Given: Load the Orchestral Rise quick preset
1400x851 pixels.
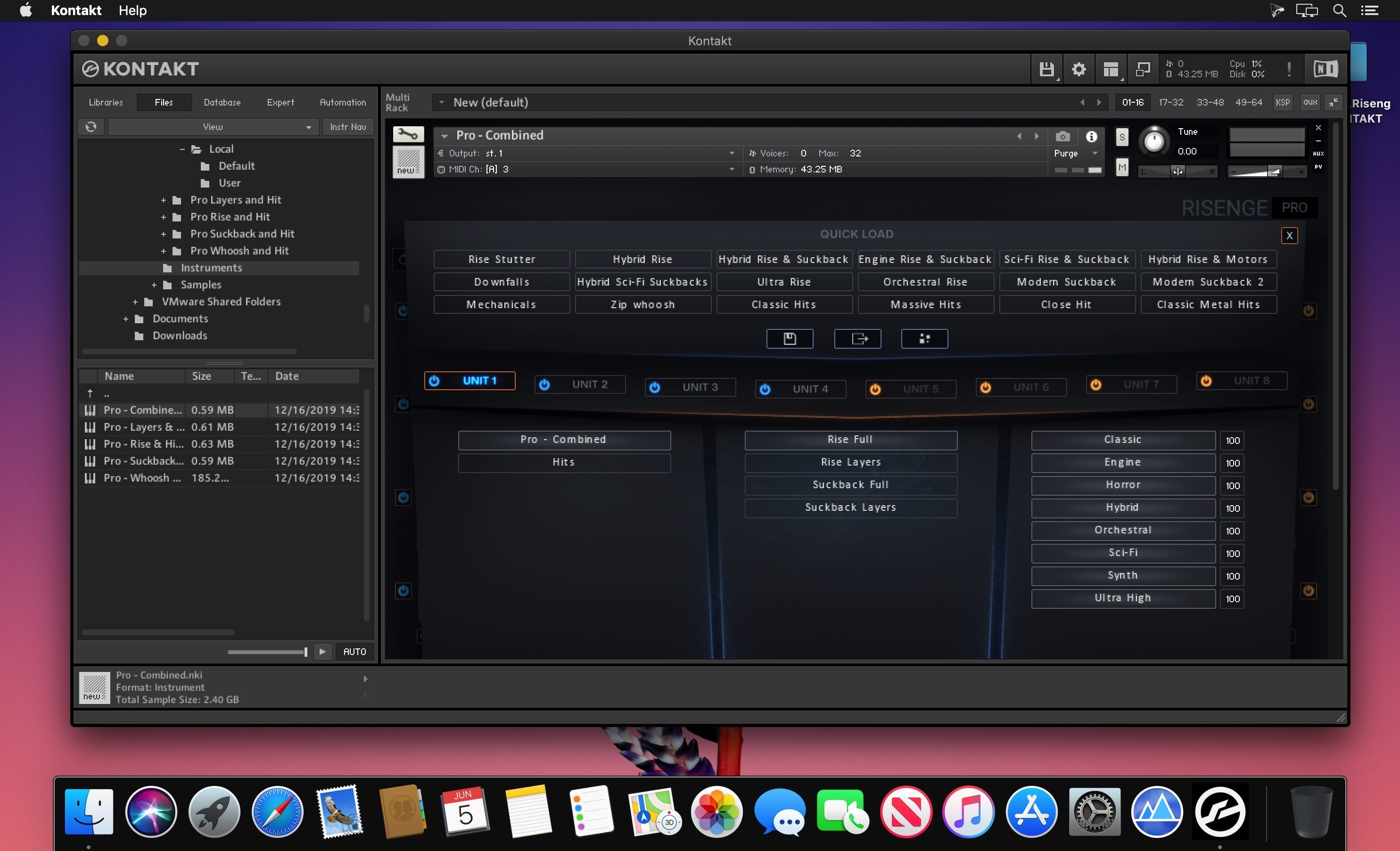Looking at the screenshot, I should click(x=926, y=282).
